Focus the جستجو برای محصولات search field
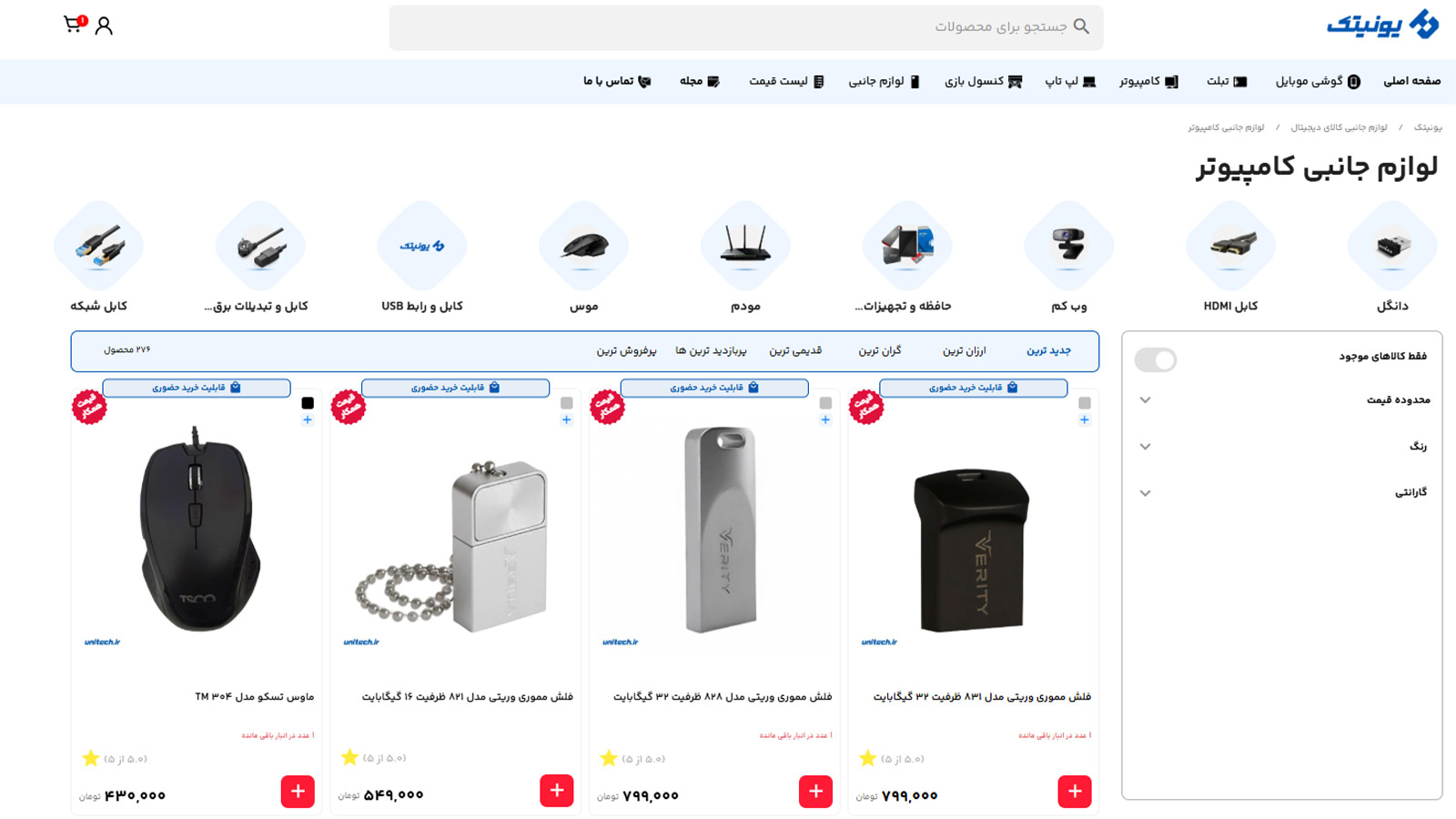Image resolution: width=1456 pixels, height=819 pixels. (746, 27)
